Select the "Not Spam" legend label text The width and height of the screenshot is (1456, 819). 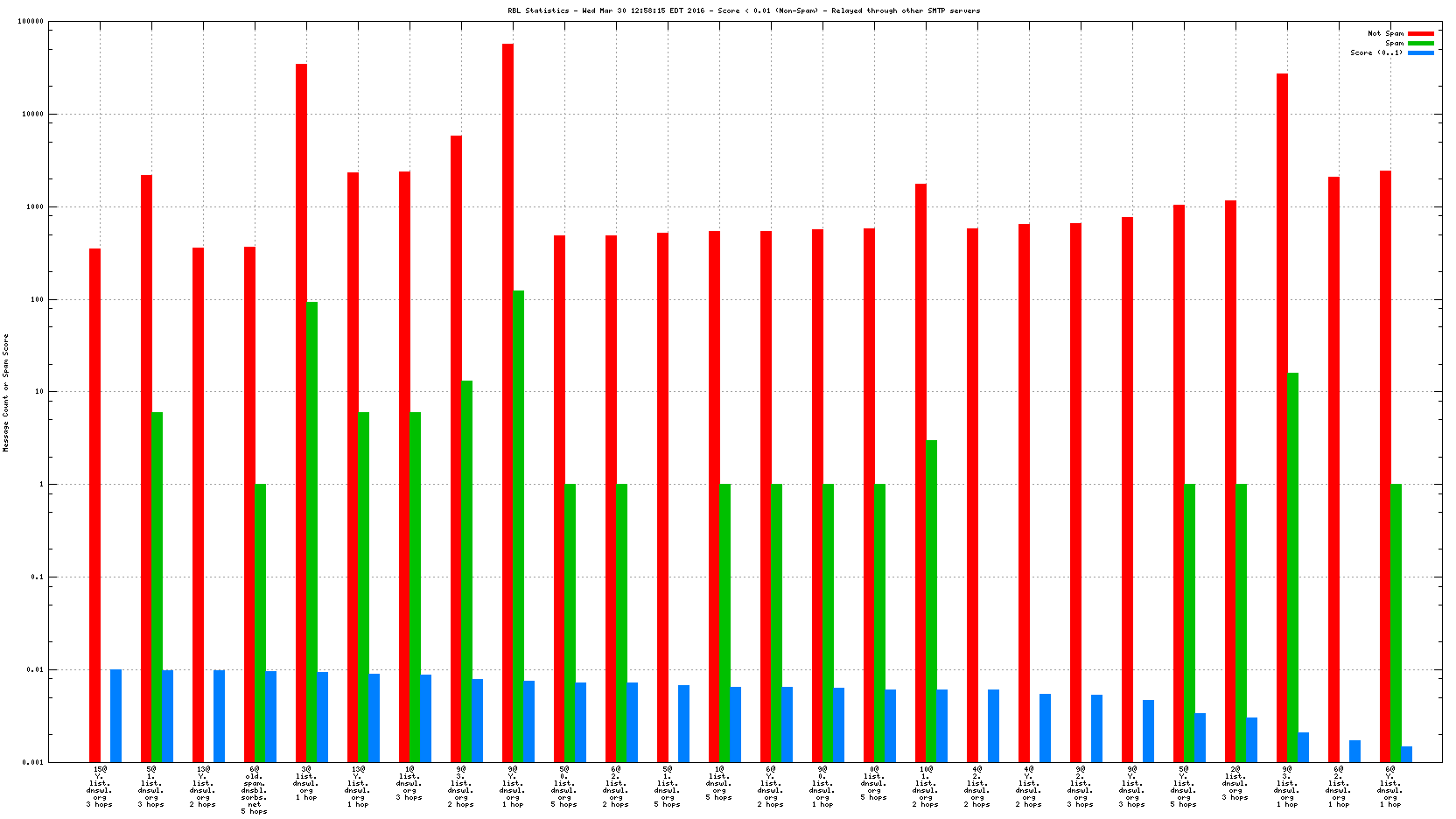pos(1385,33)
